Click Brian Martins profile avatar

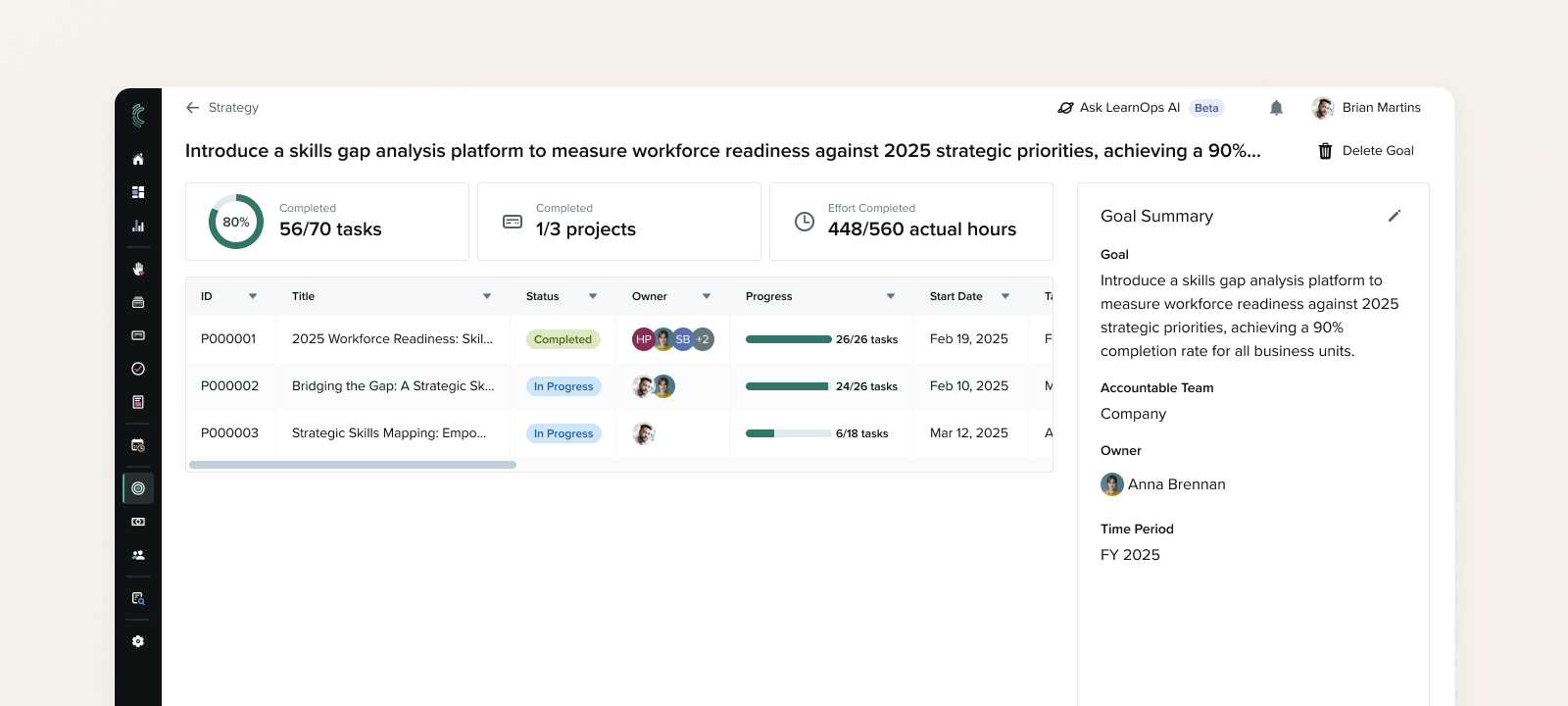[x=1323, y=108]
